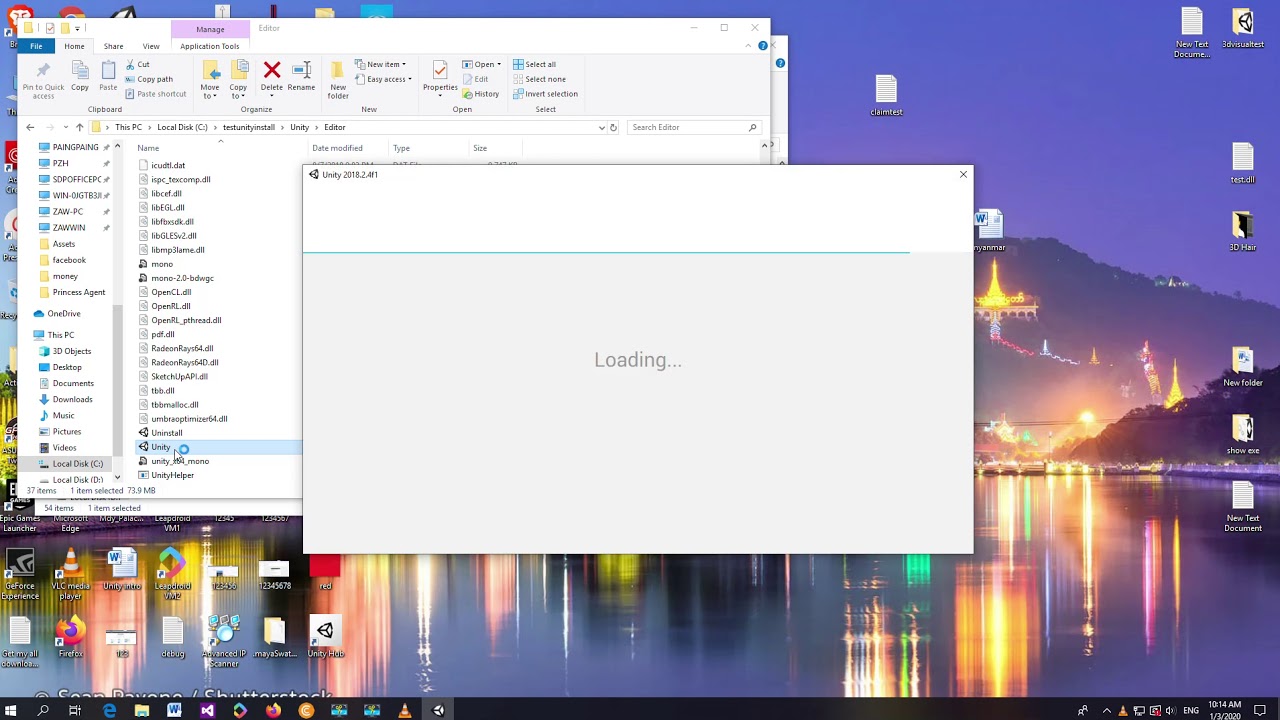The image size is (1280, 720).
Task: Click History button in Open group
Action: 480,94
